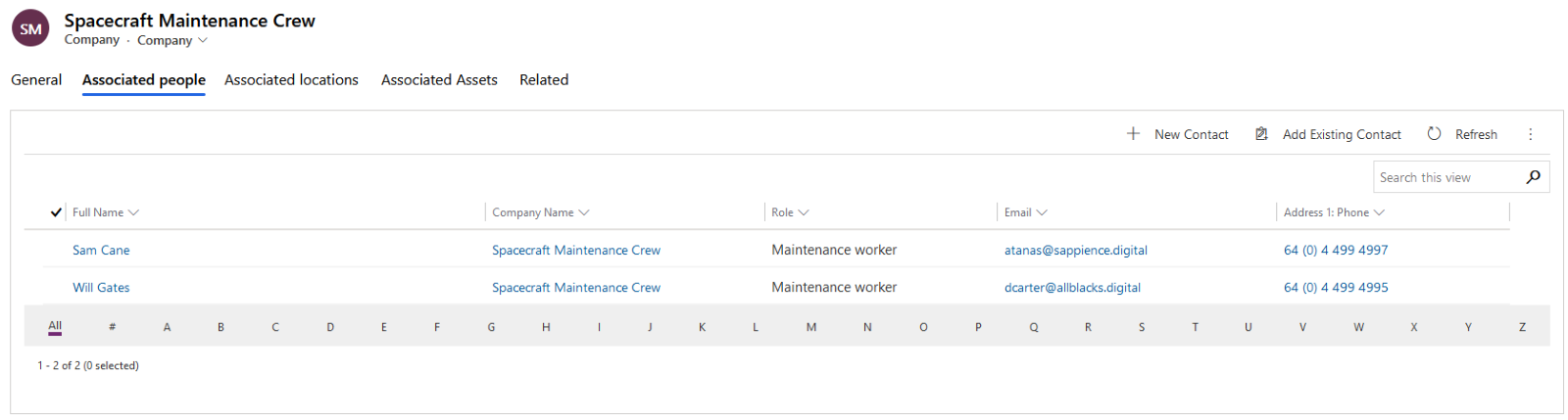Click in the Search this view field

tap(1445, 177)
